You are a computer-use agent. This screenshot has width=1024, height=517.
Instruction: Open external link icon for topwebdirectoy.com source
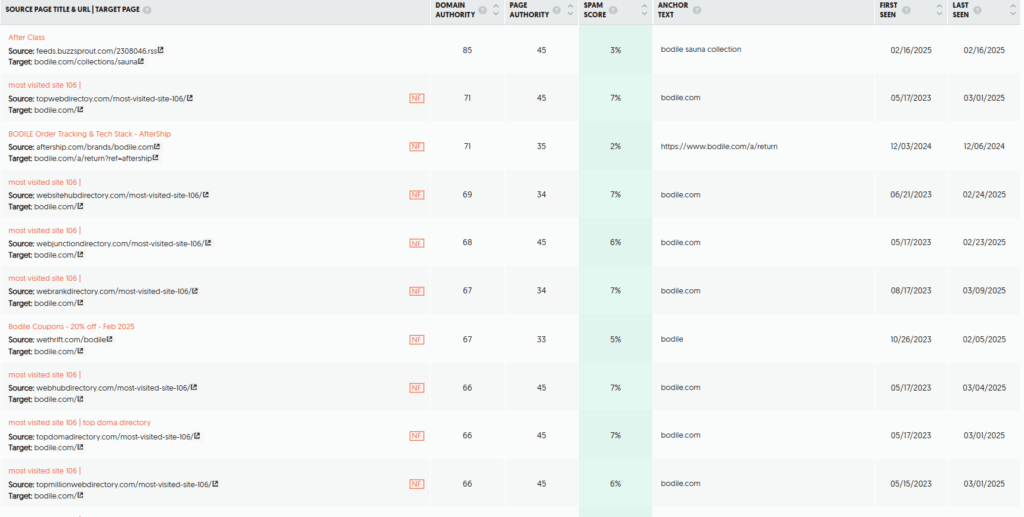189,99
